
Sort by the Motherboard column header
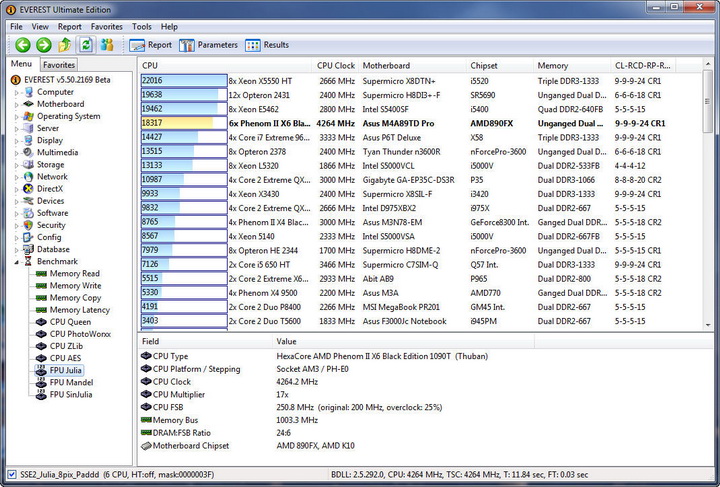(412, 66)
